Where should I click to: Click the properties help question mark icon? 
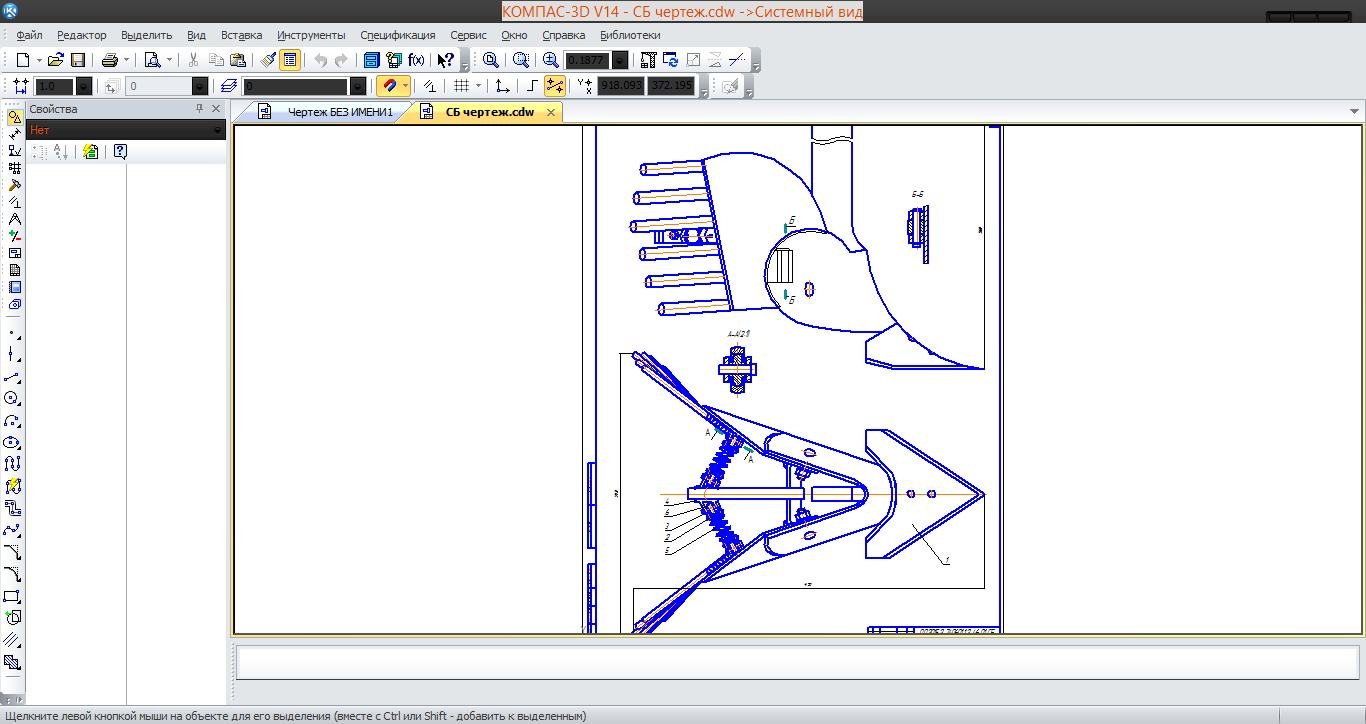(120, 152)
